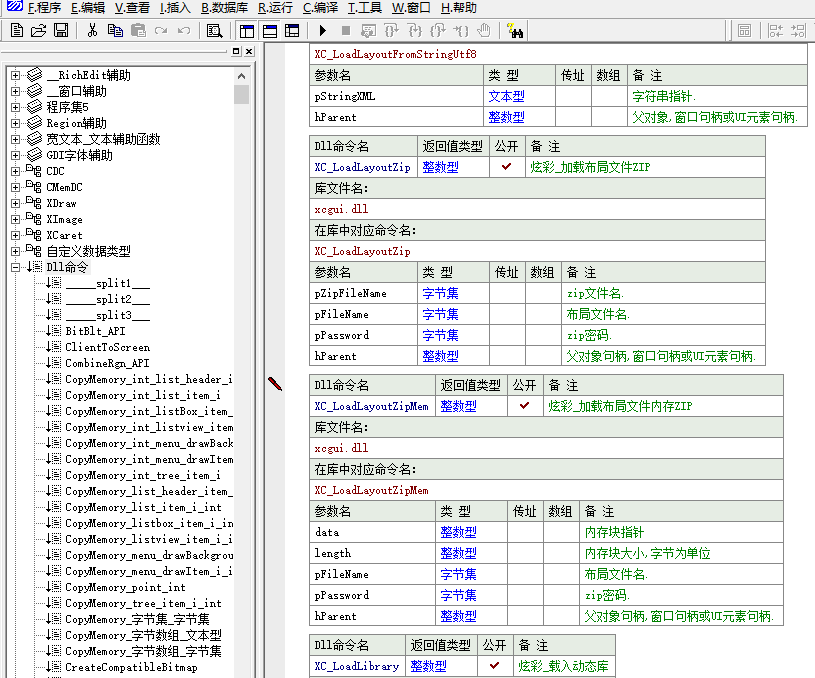The image size is (815, 678).
Task: Select the third panel layout icon
Action: tap(292, 31)
